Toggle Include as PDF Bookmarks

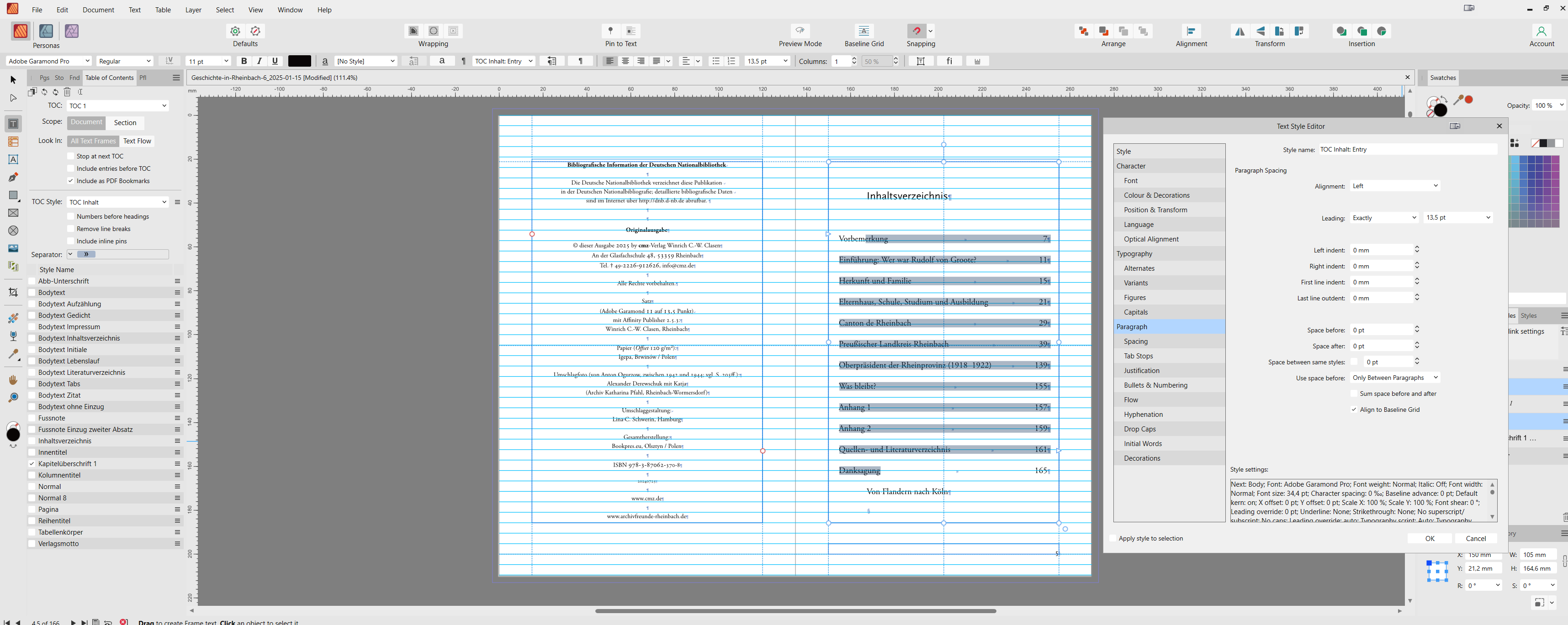coord(71,181)
